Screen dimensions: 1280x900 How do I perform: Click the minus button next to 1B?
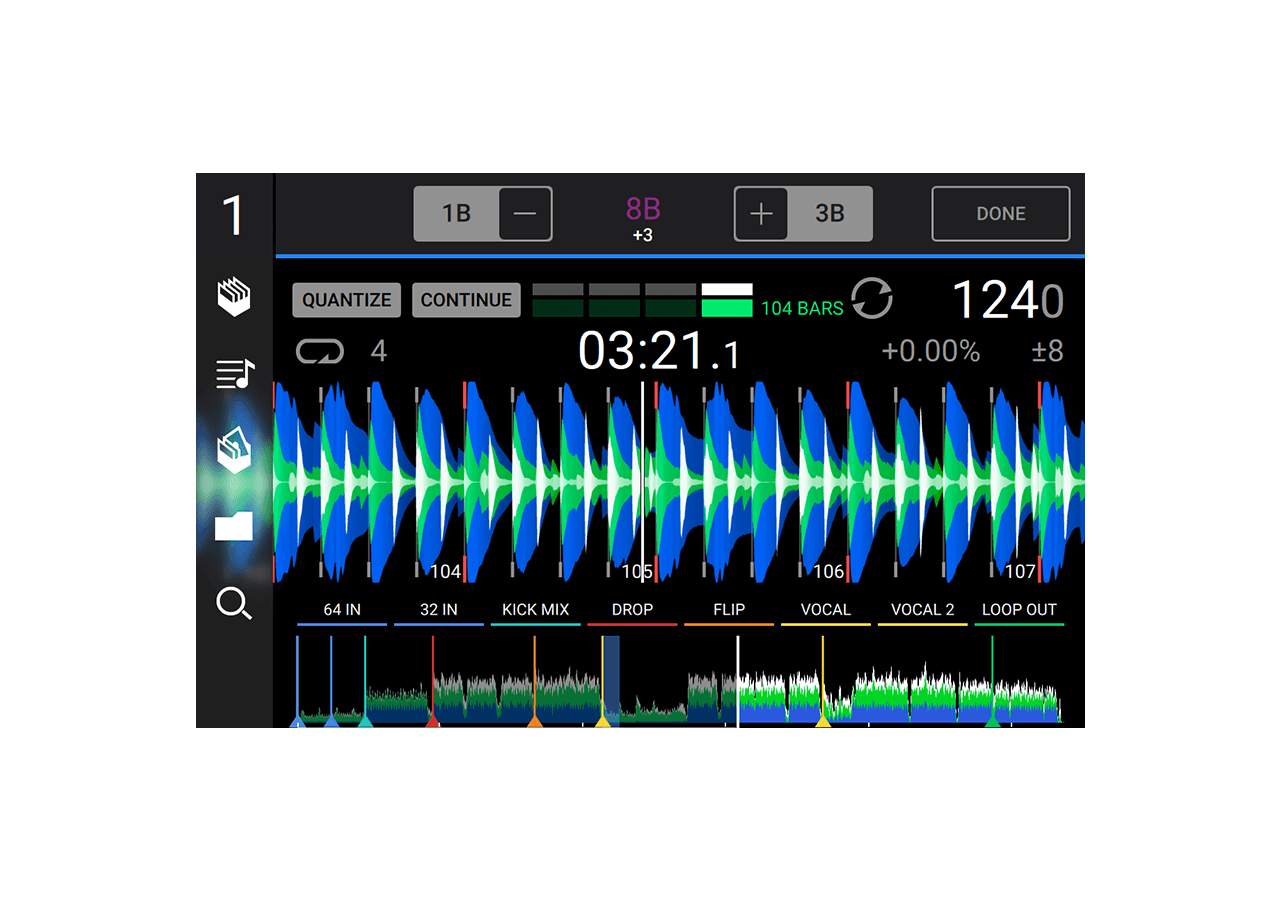coord(525,214)
